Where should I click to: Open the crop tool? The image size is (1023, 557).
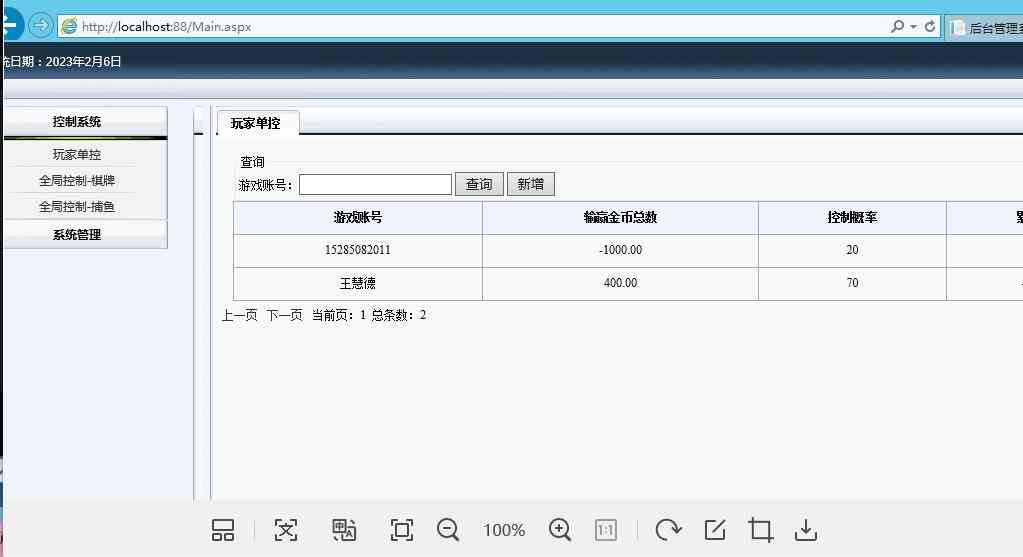click(x=761, y=530)
